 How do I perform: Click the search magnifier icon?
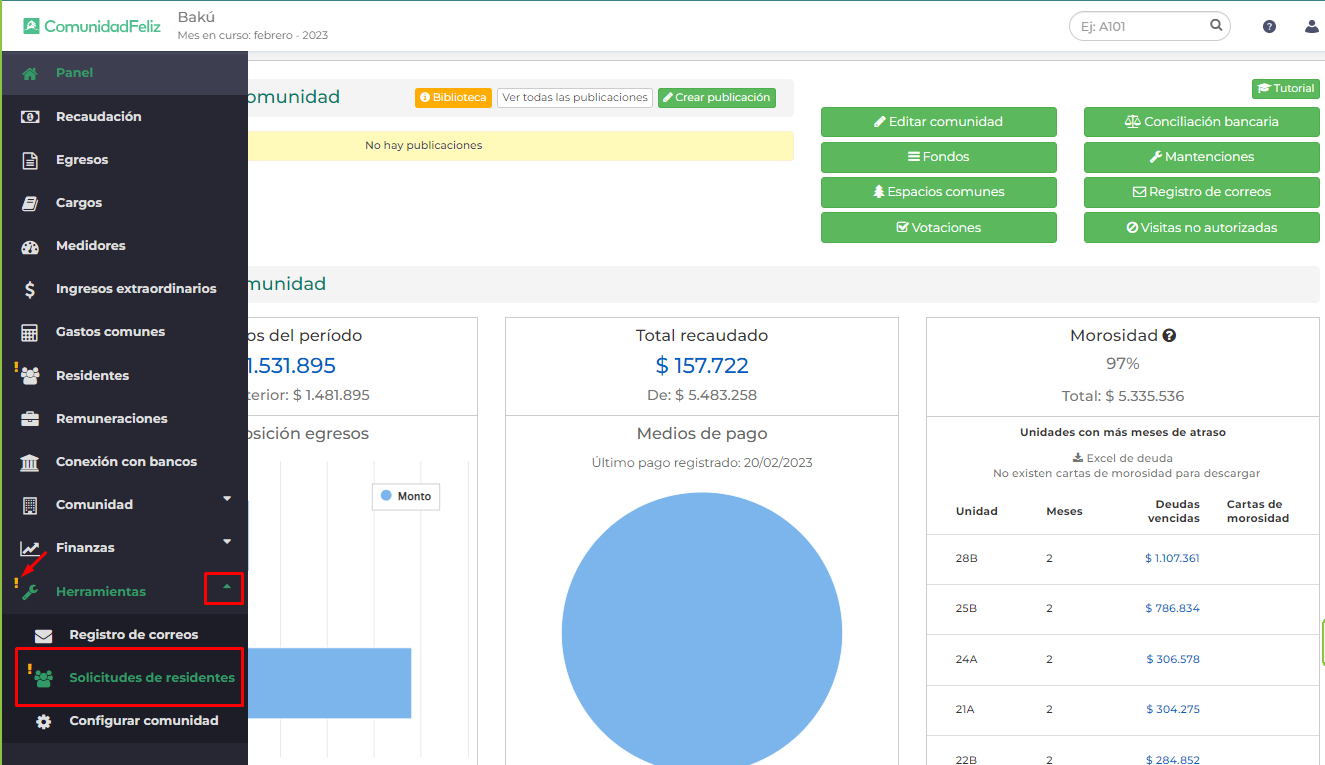(1216, 26)
